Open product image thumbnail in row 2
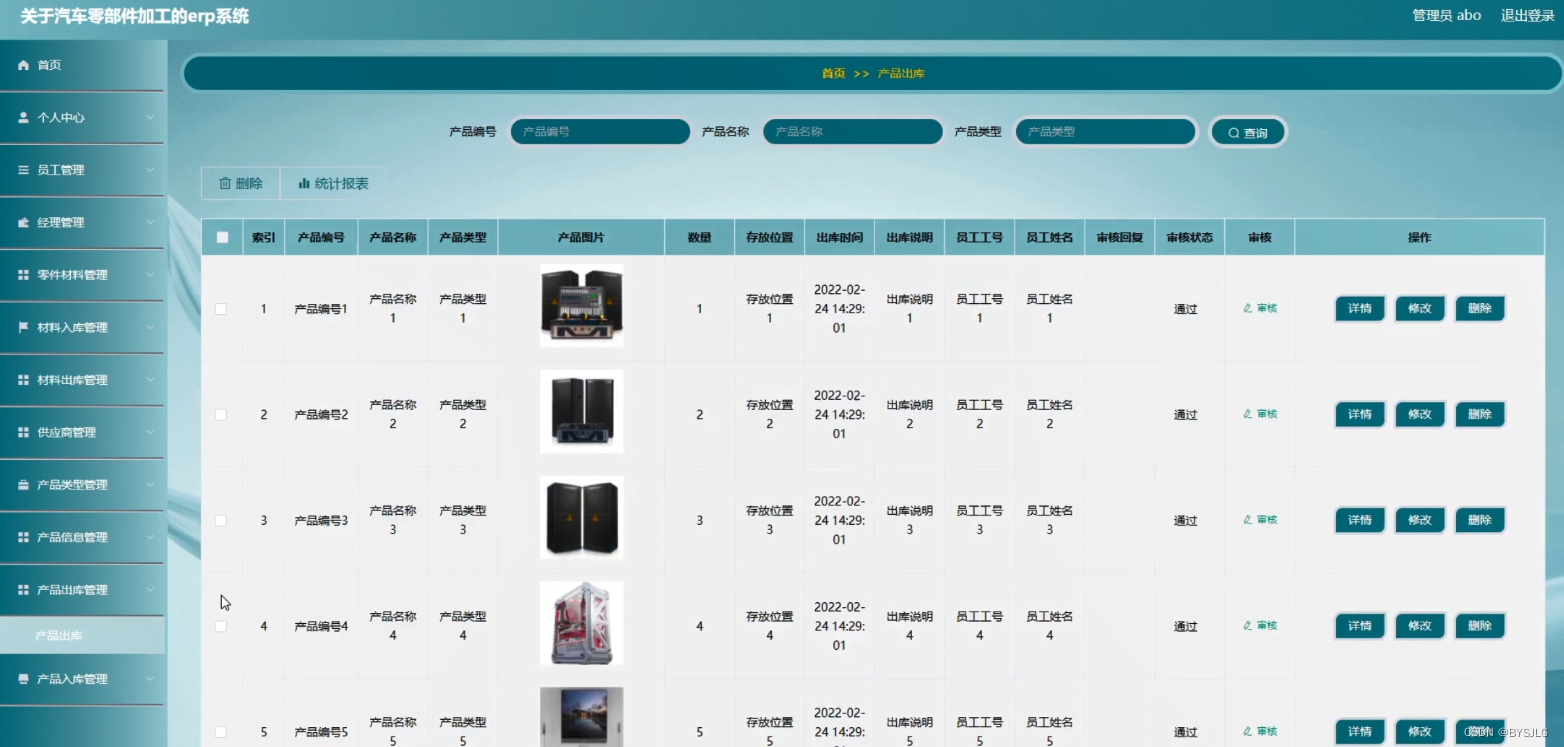 582,412
